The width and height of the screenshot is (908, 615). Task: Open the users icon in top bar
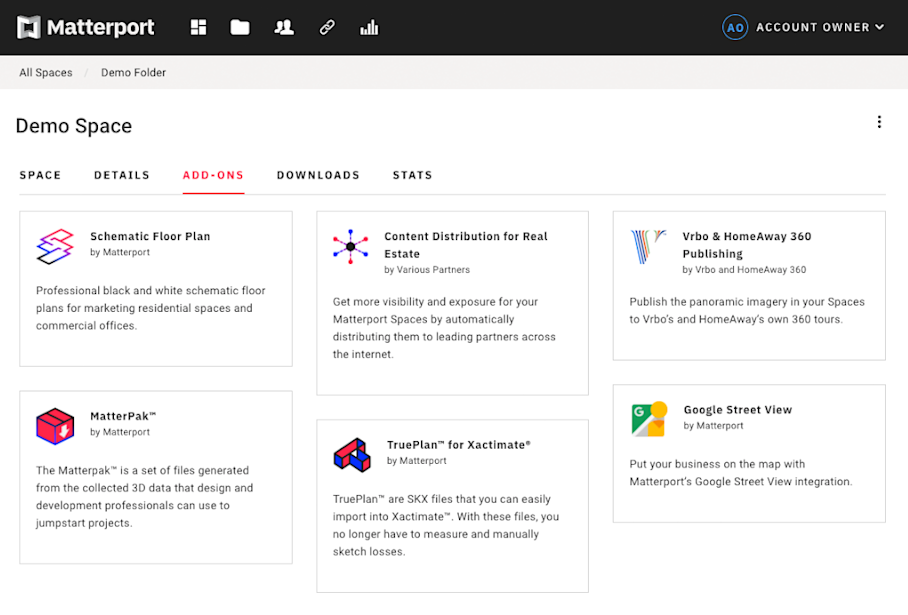click(284, 27)
